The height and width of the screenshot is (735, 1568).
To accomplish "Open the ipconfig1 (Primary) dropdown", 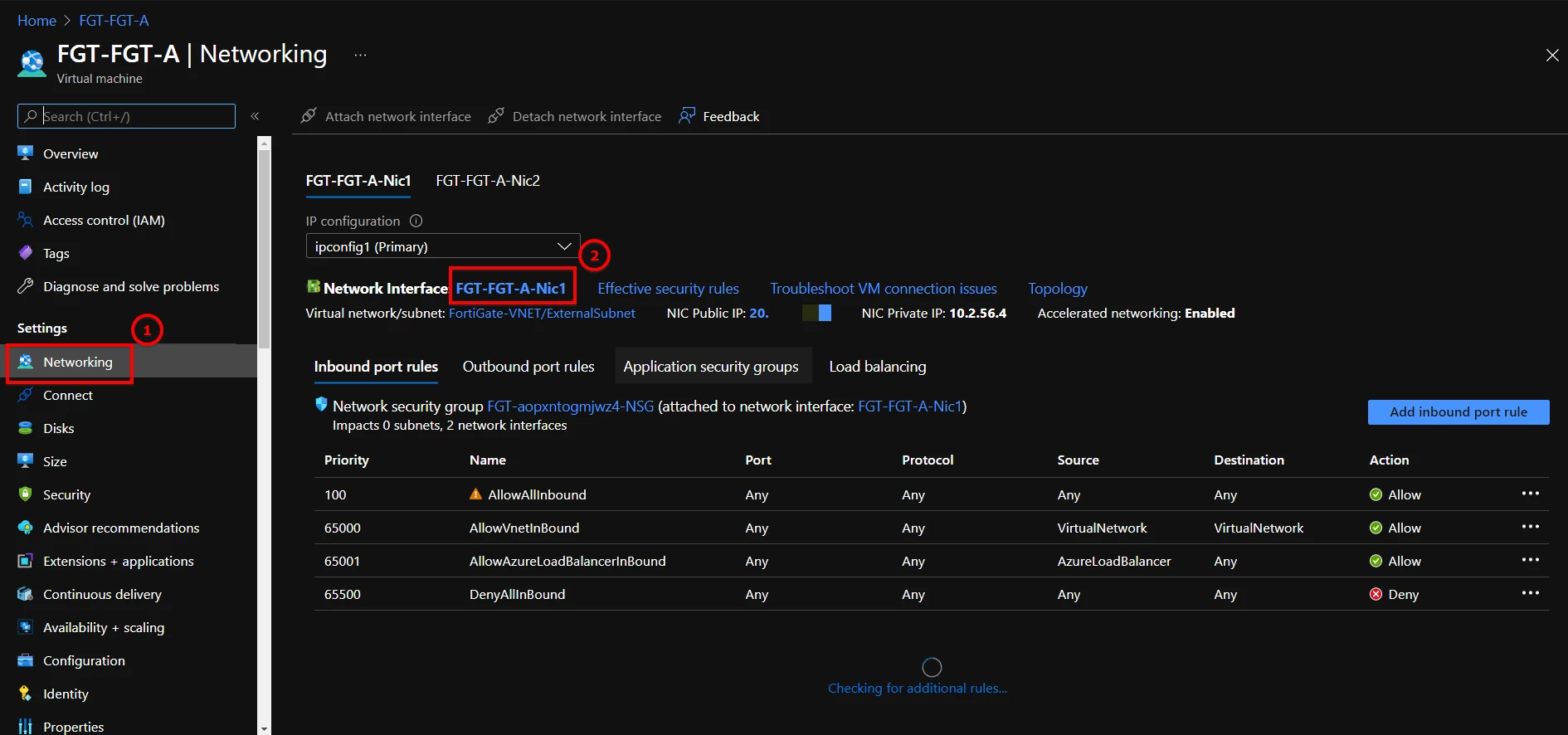I will point(442,246).
